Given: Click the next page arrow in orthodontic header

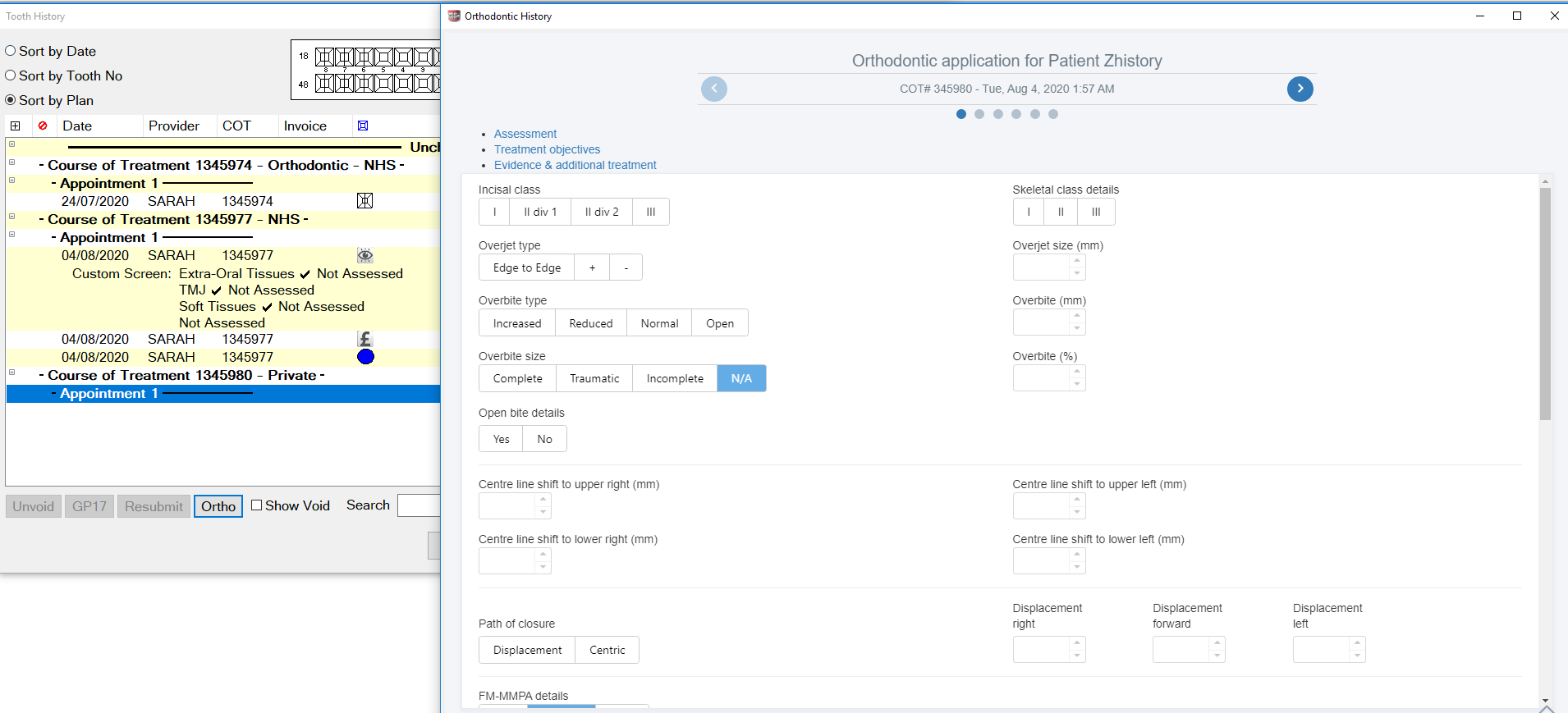Looking at the screenshot, I should pyautogui.click(x=1300, y=89).
